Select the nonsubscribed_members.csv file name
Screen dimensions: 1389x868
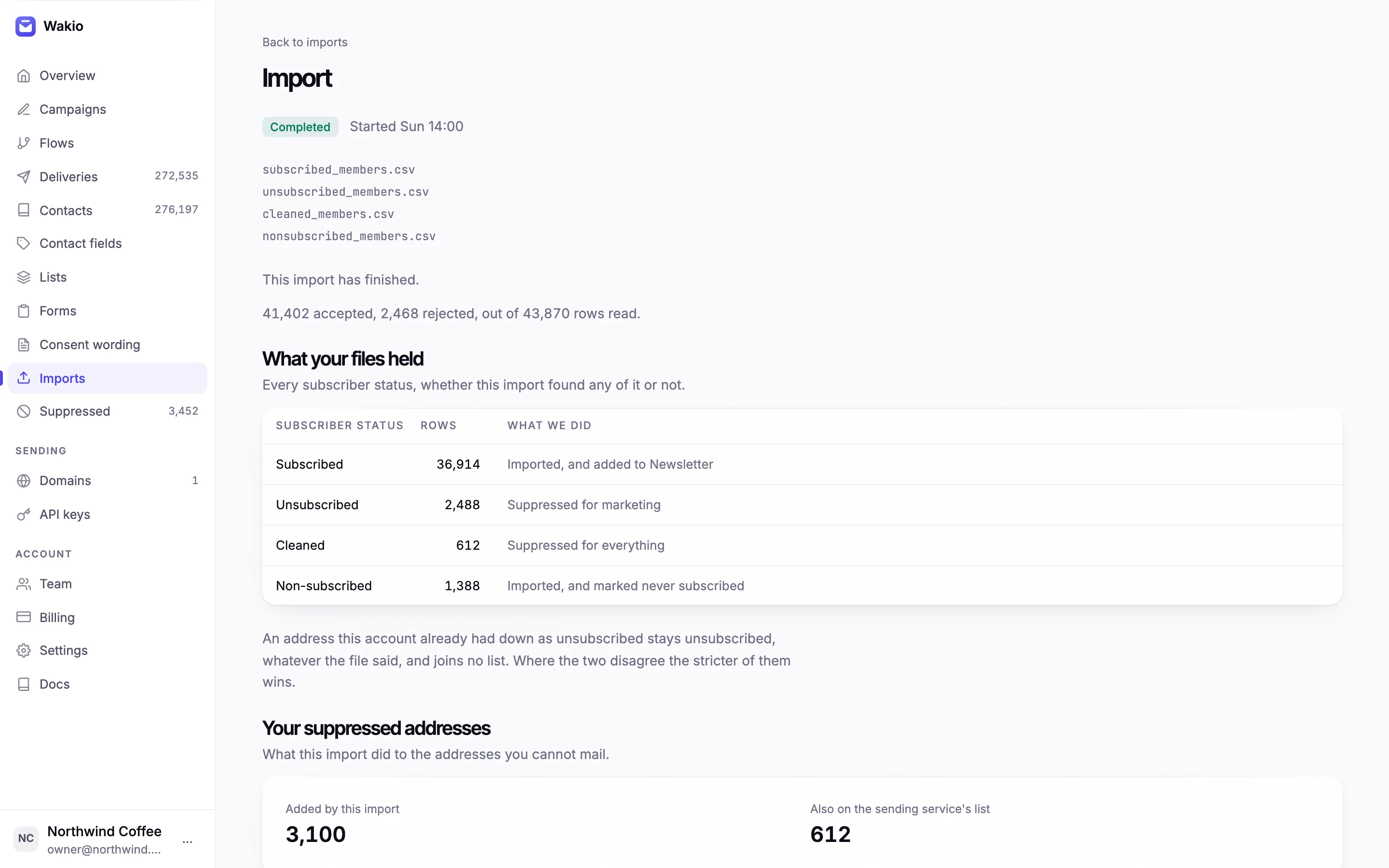(x=349, y=236)
